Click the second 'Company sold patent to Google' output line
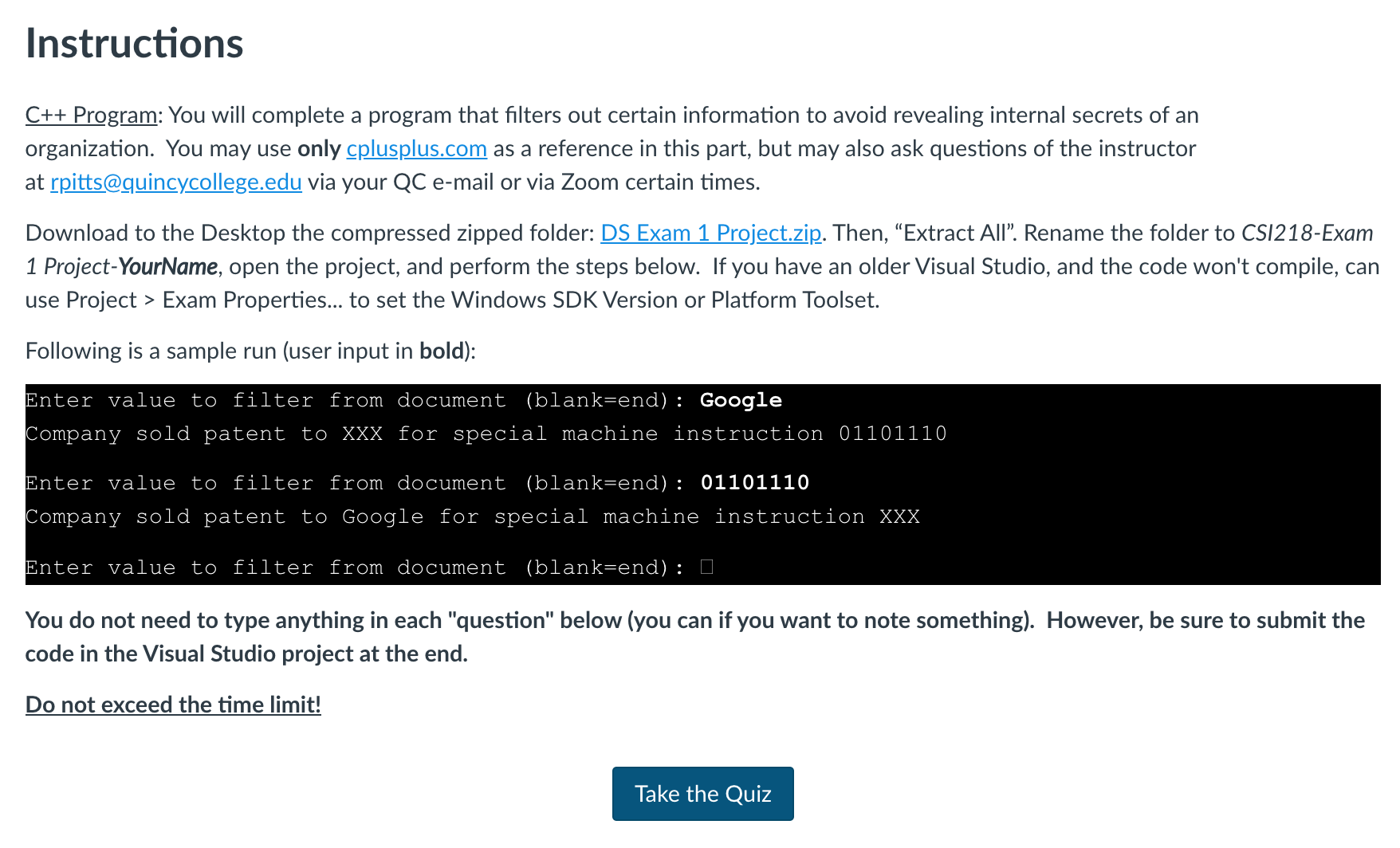Image resolution: width=1400 pixels, height=848 pixels. coord(472,517)
